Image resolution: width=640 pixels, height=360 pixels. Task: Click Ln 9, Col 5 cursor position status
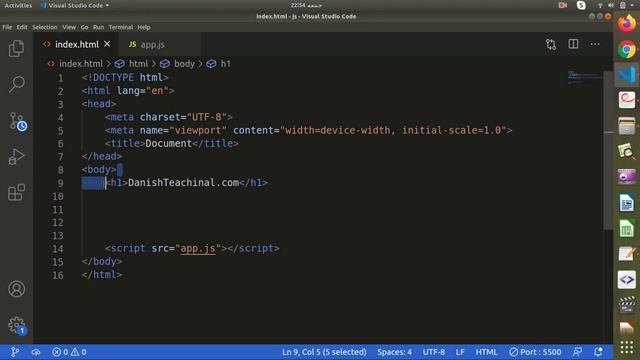point(324,352)
